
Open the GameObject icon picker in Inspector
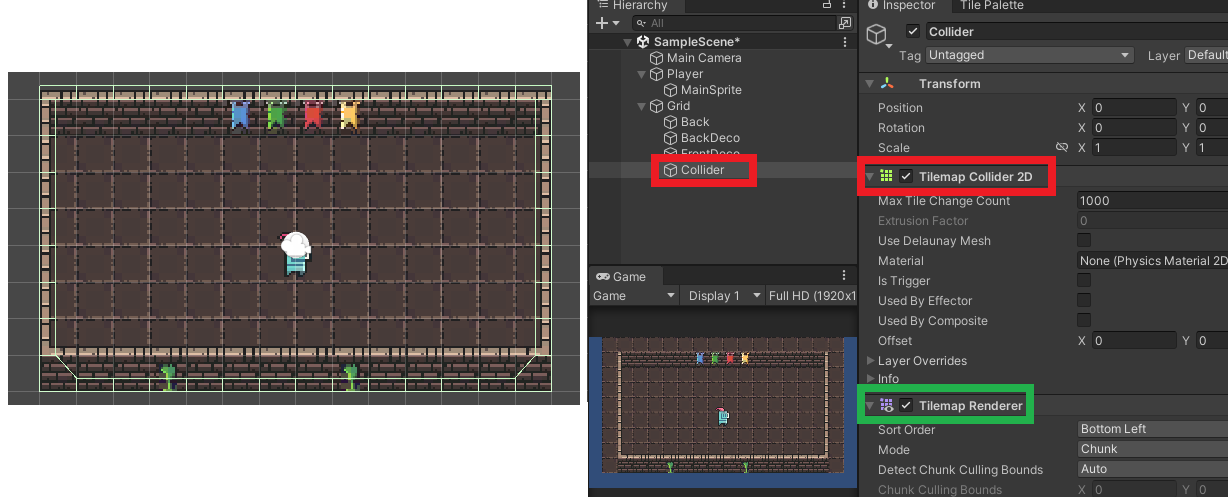pos(879,37)
